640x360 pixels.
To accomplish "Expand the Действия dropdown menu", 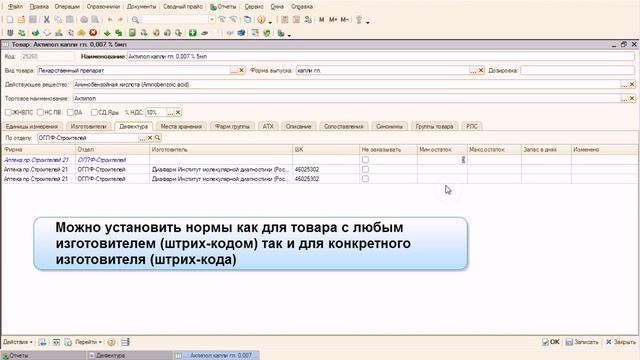I will [x=18, y=342].
